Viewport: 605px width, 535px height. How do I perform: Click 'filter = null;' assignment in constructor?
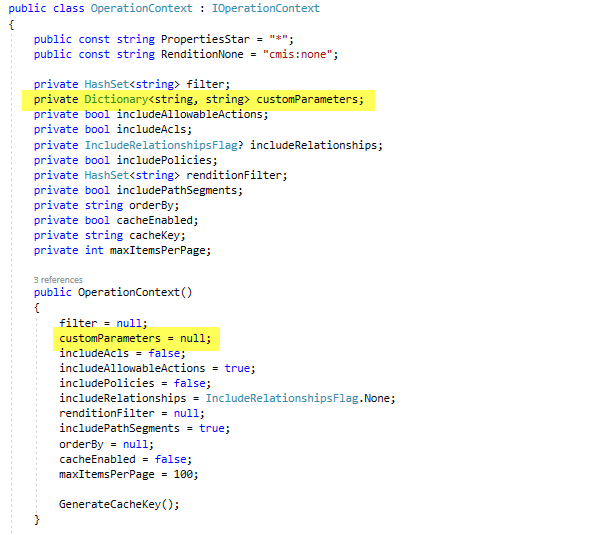click(103, 323)
